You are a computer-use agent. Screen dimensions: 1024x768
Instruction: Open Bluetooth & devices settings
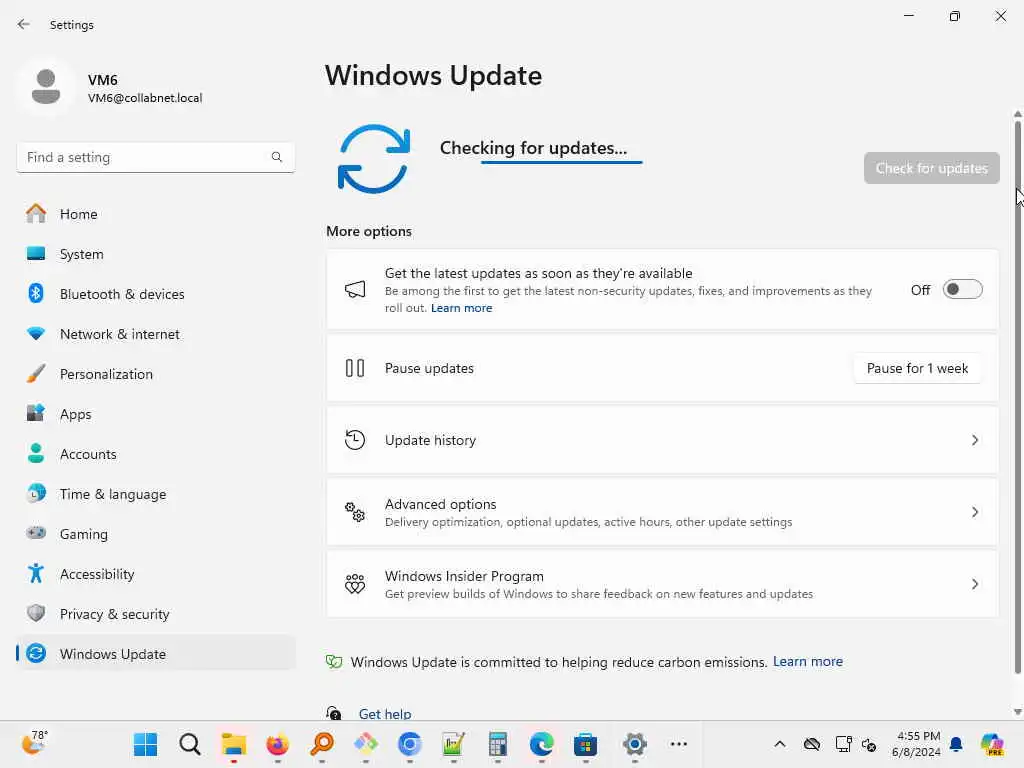point(156,294)
